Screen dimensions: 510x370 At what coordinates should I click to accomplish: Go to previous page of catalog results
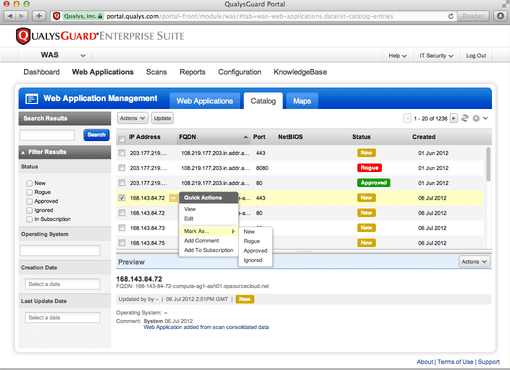(x=407, y=118)
